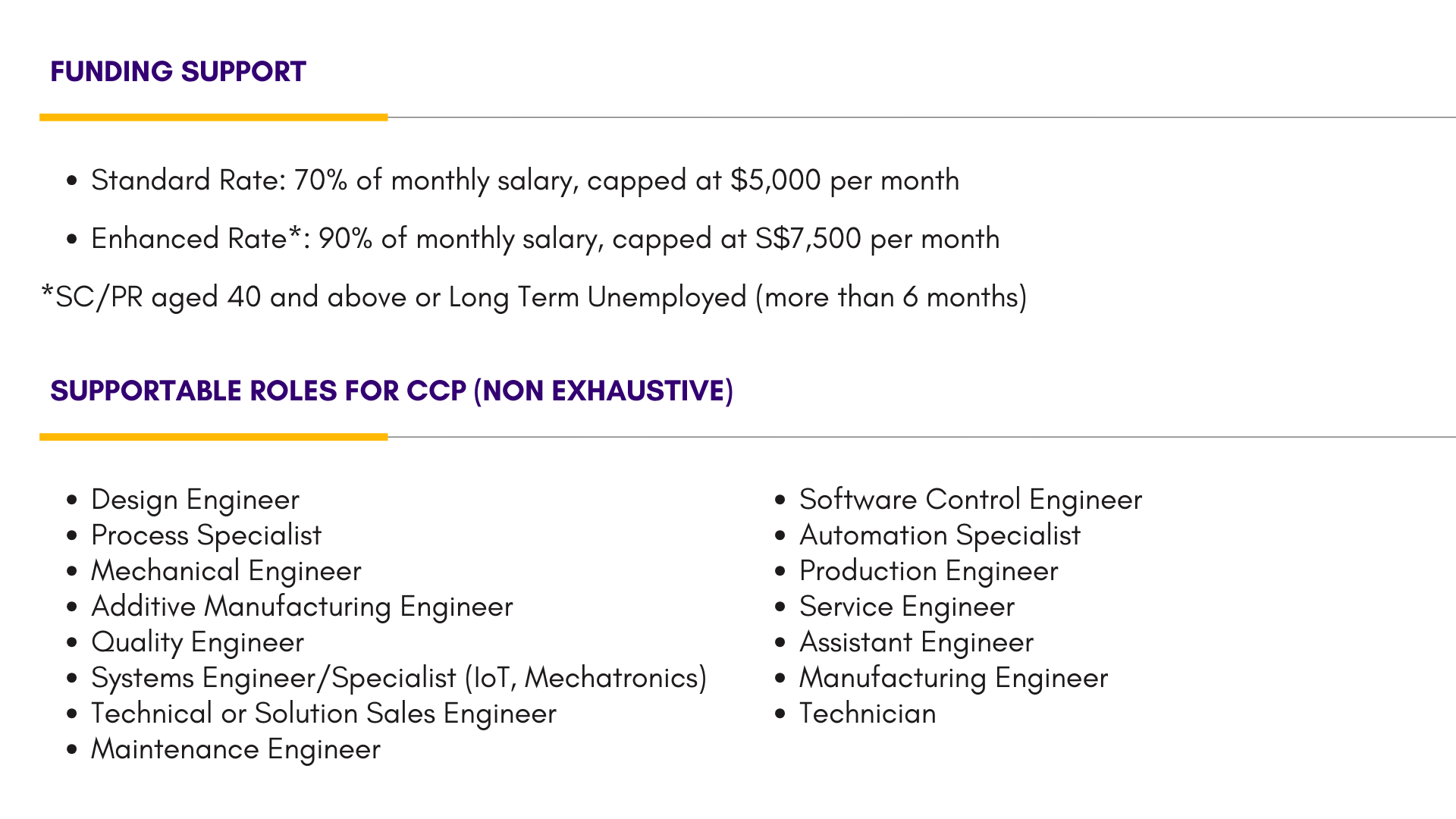Click the Software Control Engineer role

coord(971,500)
